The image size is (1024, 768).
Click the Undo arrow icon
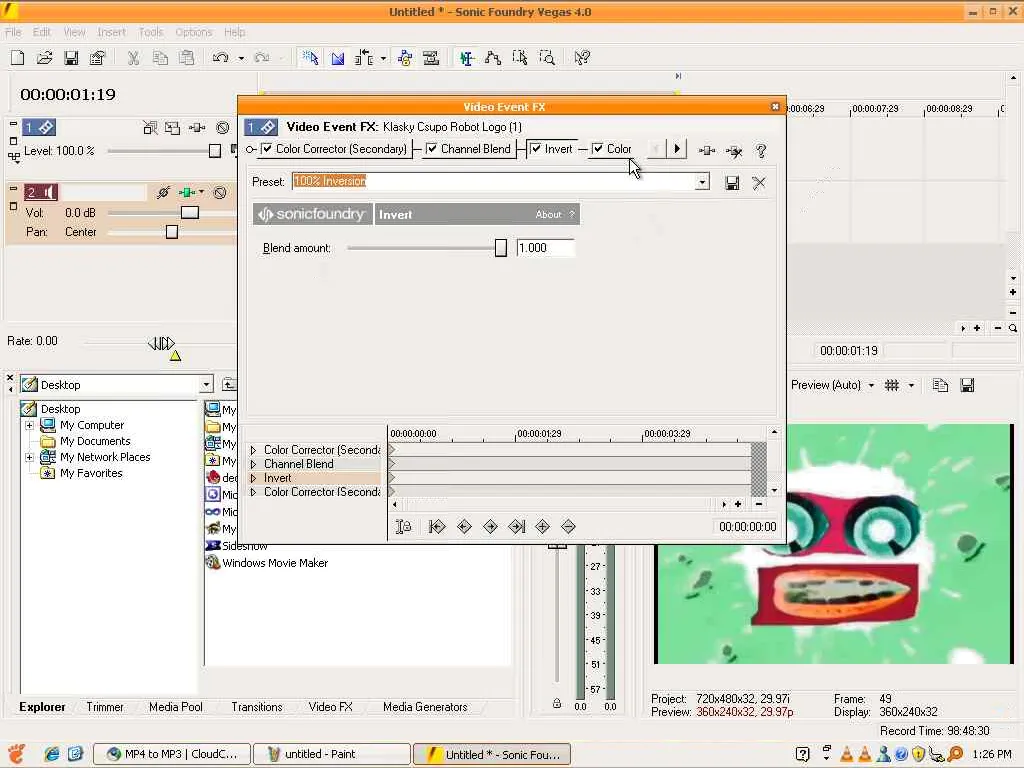pos(221,58)
